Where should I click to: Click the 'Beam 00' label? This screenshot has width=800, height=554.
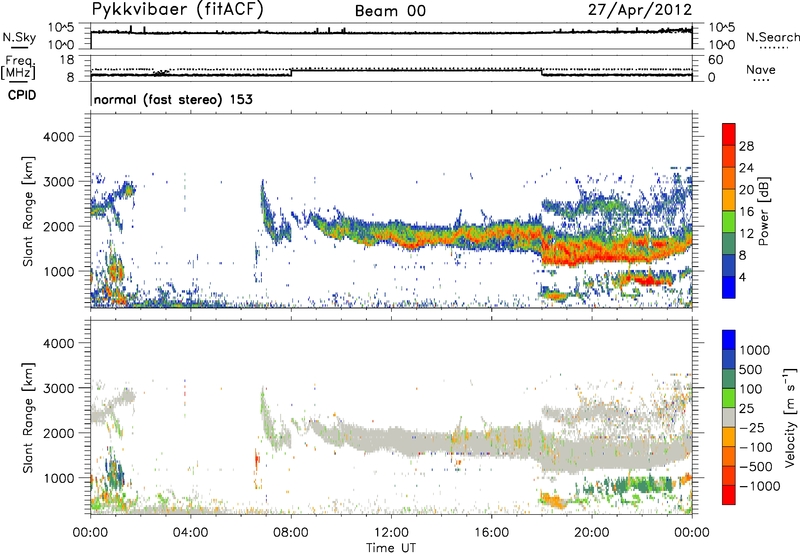(390, 11)
